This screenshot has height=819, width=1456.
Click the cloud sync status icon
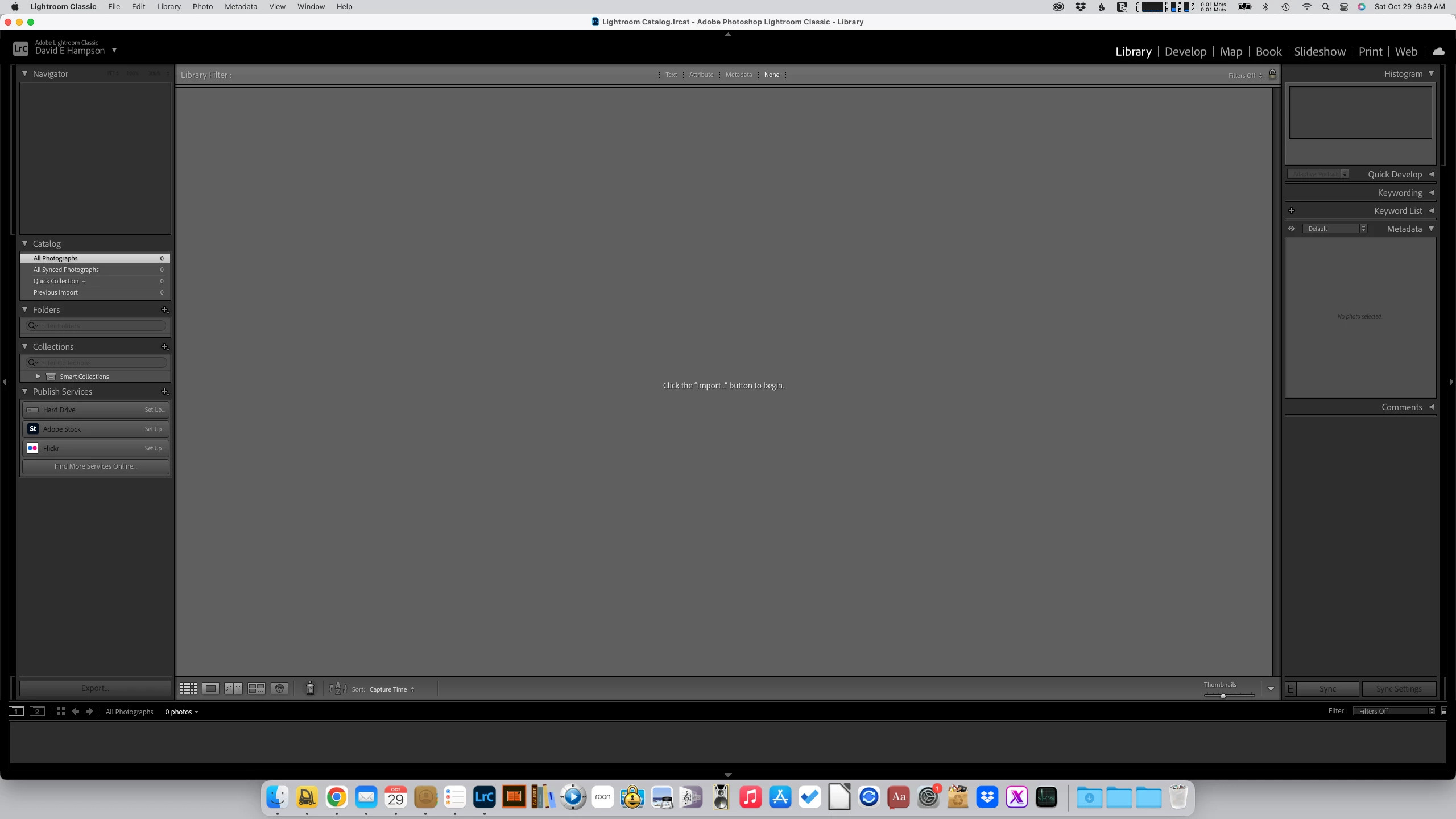[x=1438, y=51]
